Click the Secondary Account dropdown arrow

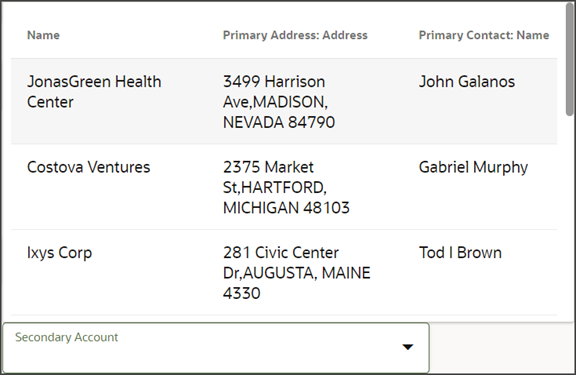click(x=407, y=347)
